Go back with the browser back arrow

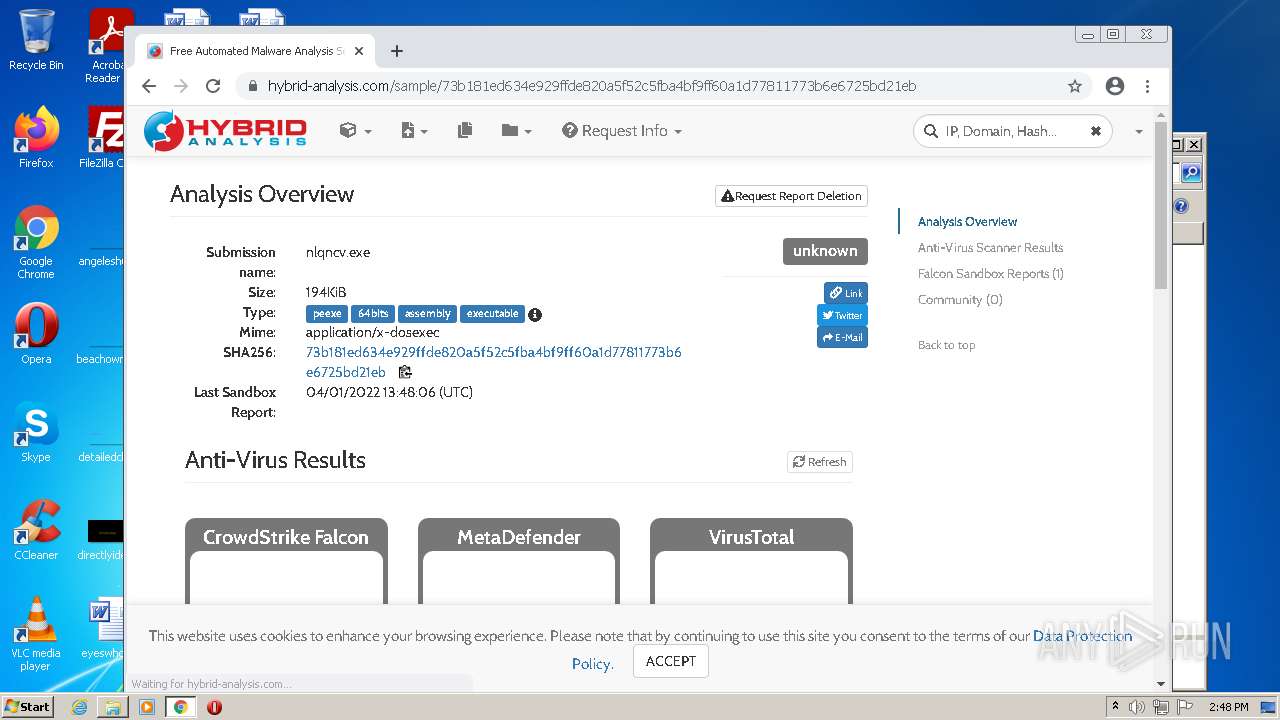[149, 86]
